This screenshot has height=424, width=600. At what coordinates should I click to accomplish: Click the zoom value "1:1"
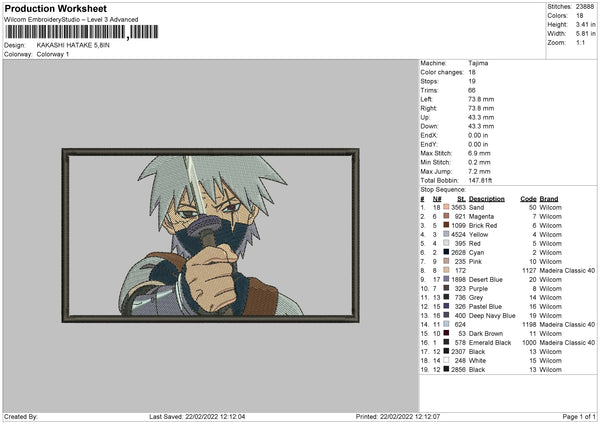tap(580, 42)
